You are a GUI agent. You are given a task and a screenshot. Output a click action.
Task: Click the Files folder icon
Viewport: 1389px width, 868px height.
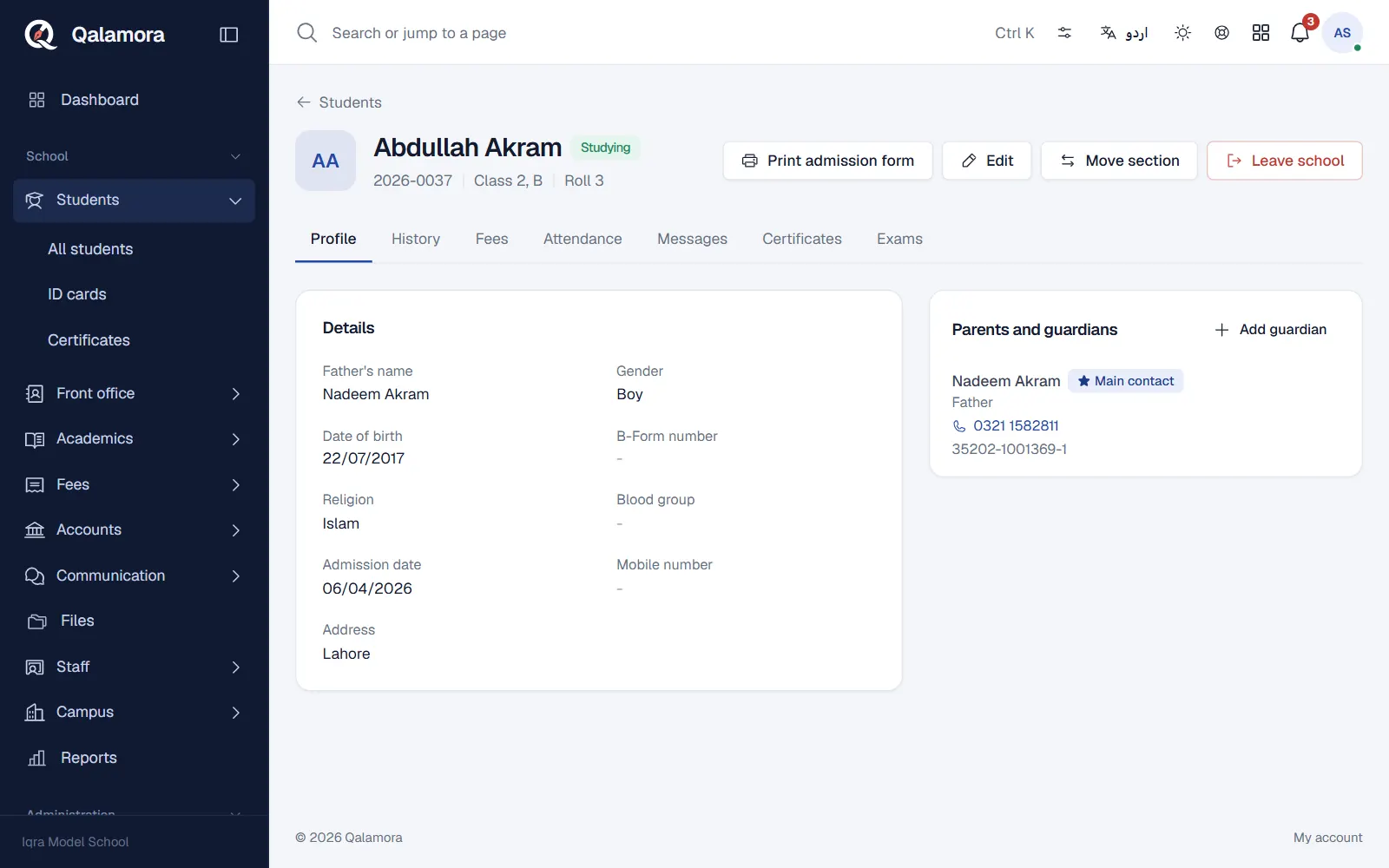tap(36, 621)
